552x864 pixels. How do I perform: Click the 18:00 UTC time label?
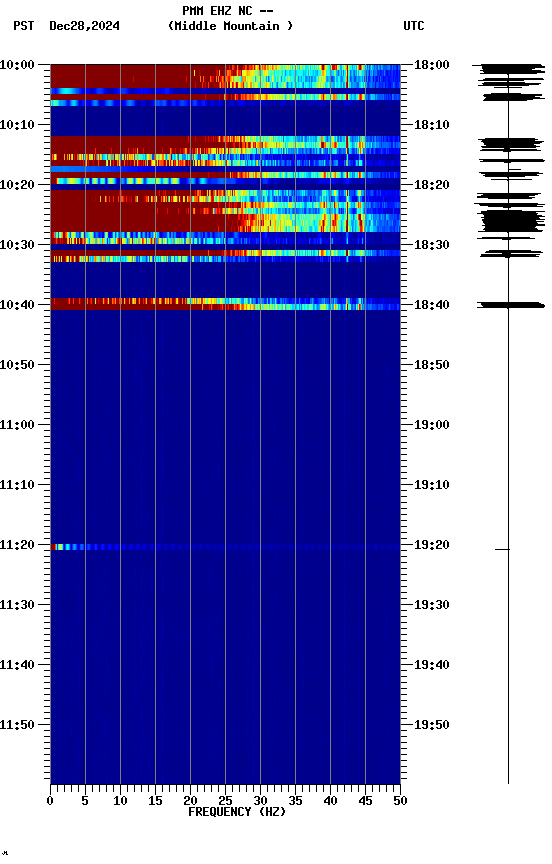coord(432,65)
